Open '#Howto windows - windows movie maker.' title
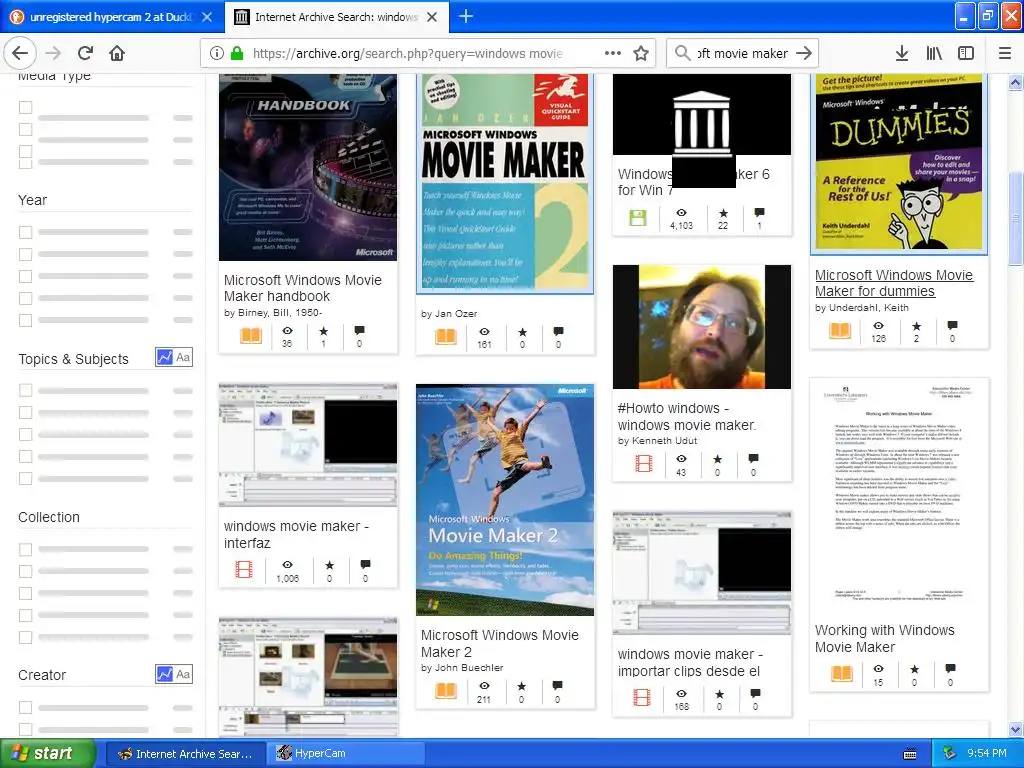Image resolution: width=1024 pixels, height=768 pixels. click(686, 417)
